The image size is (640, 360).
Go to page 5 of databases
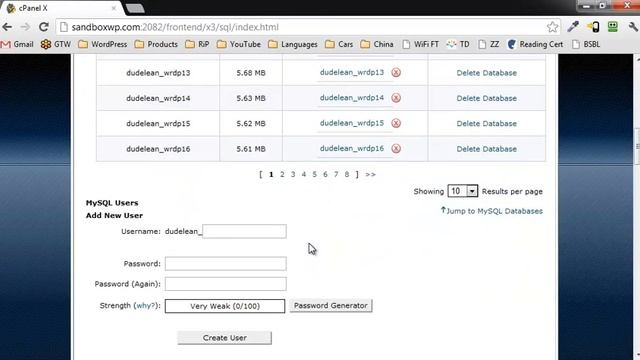point(314,174)
